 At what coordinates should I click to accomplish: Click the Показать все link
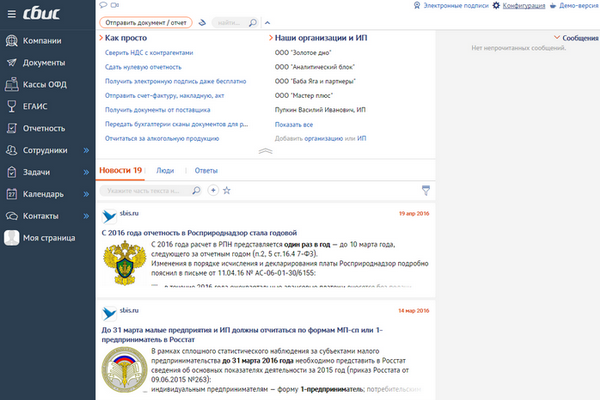pyautogui.click(x=294, y=124)
